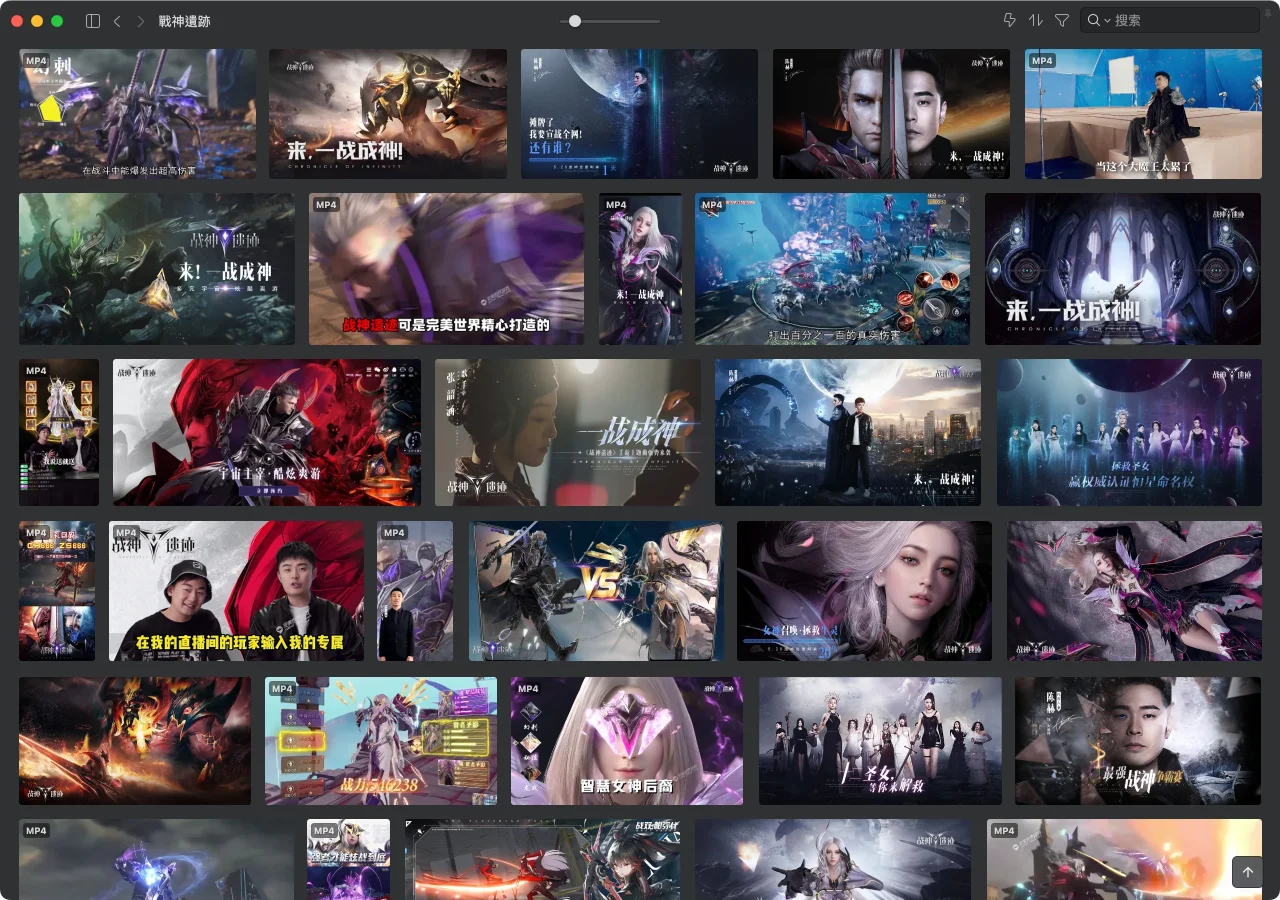Expand the search options dropdown chevron
Viewport: 1280px width, 900px height.
click(x=1107, y=21)
